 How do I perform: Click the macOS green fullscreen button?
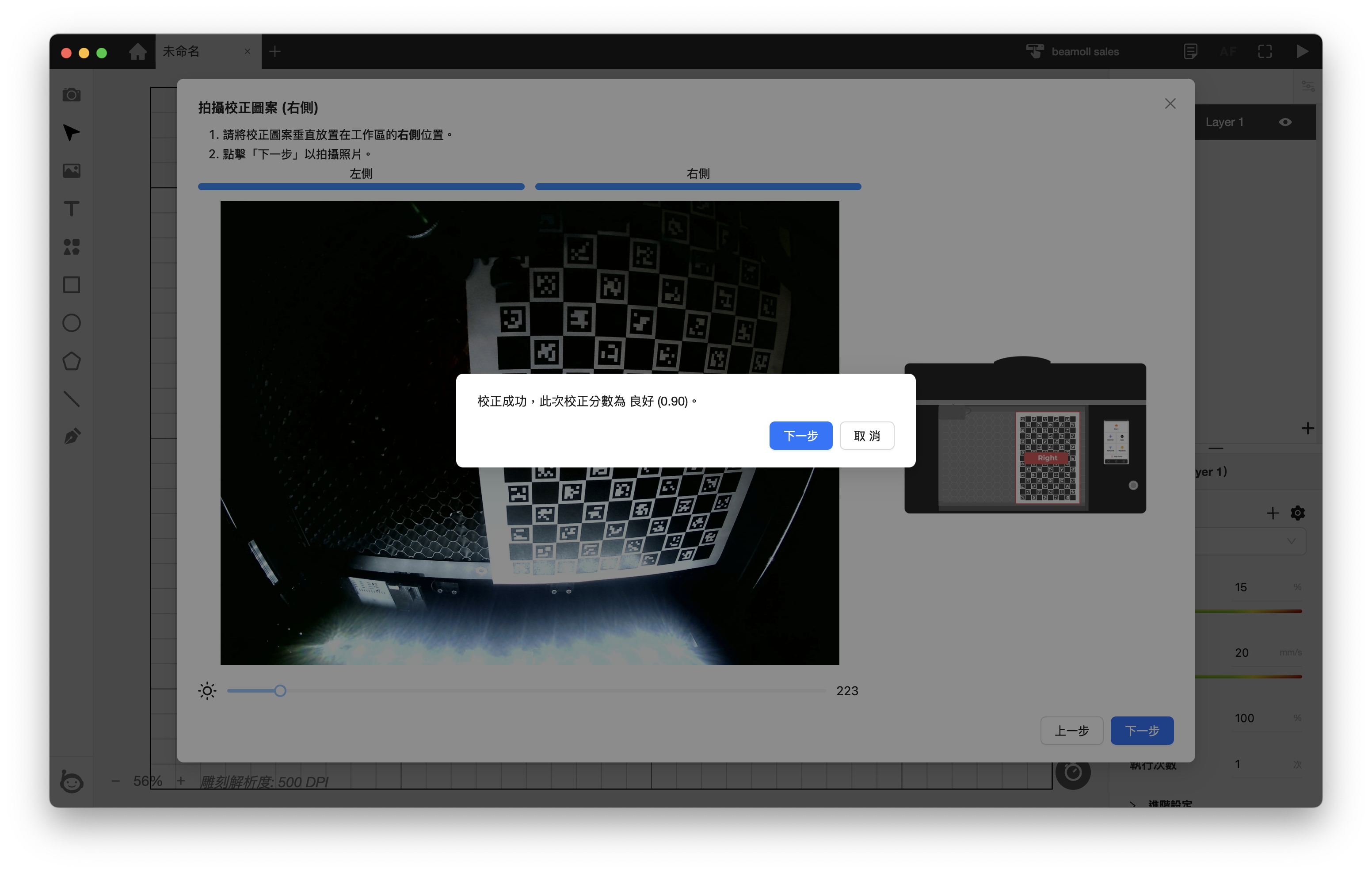pos(101,53)
